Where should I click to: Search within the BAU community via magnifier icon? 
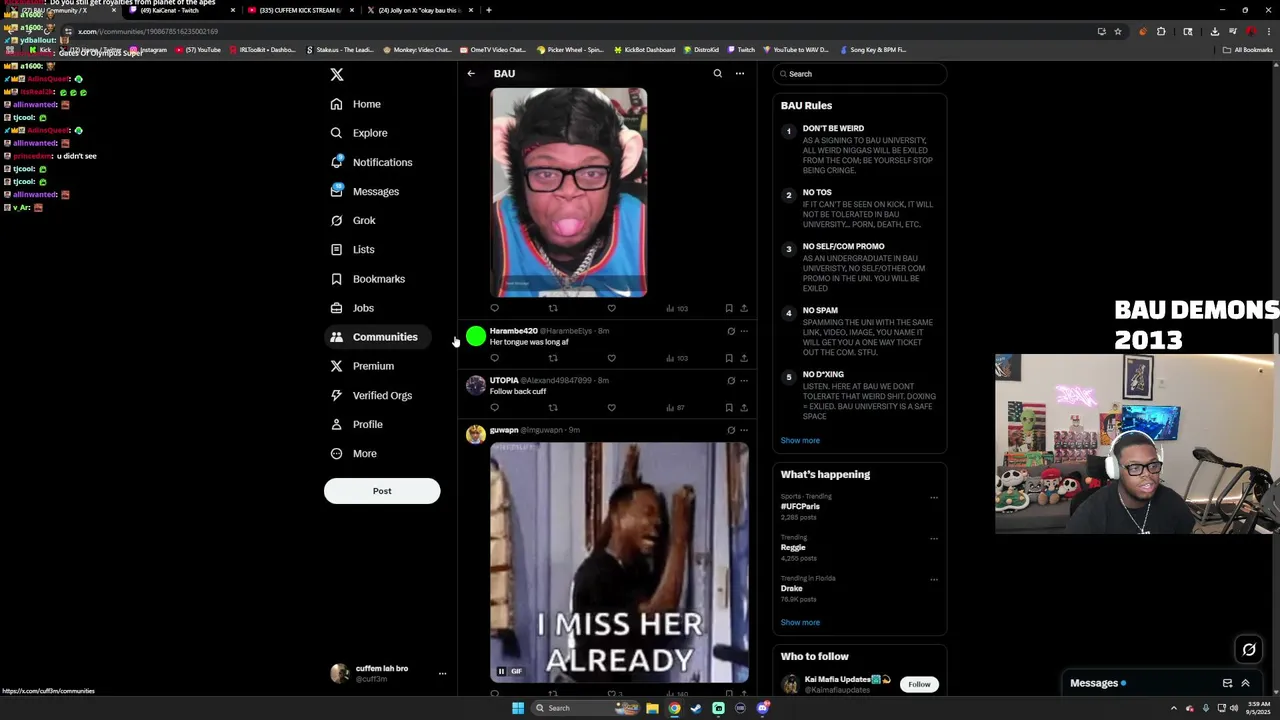717,73
